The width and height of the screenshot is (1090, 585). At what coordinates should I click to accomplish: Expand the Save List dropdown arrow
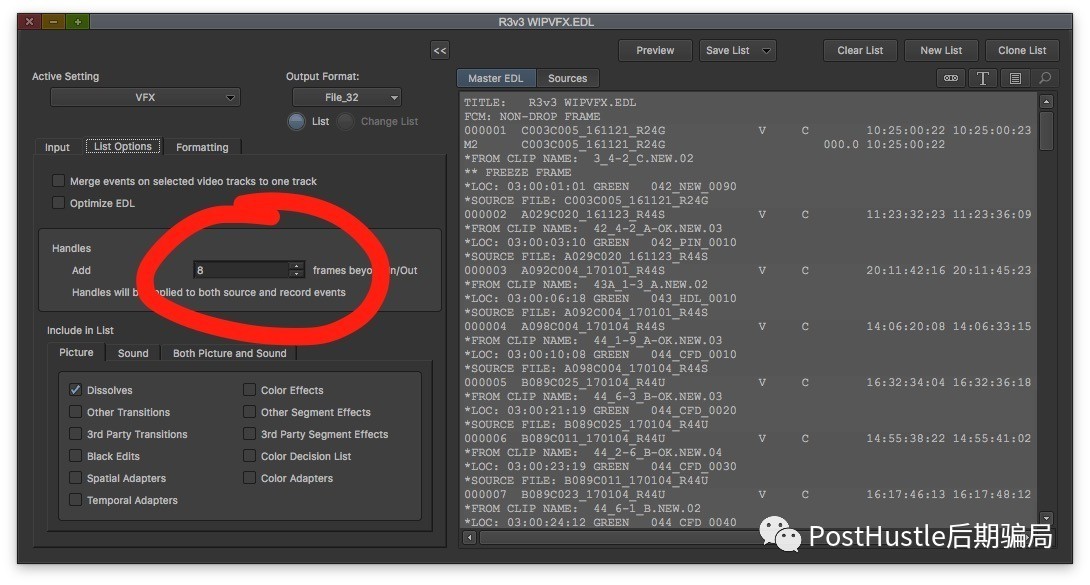tap(767, 50)
